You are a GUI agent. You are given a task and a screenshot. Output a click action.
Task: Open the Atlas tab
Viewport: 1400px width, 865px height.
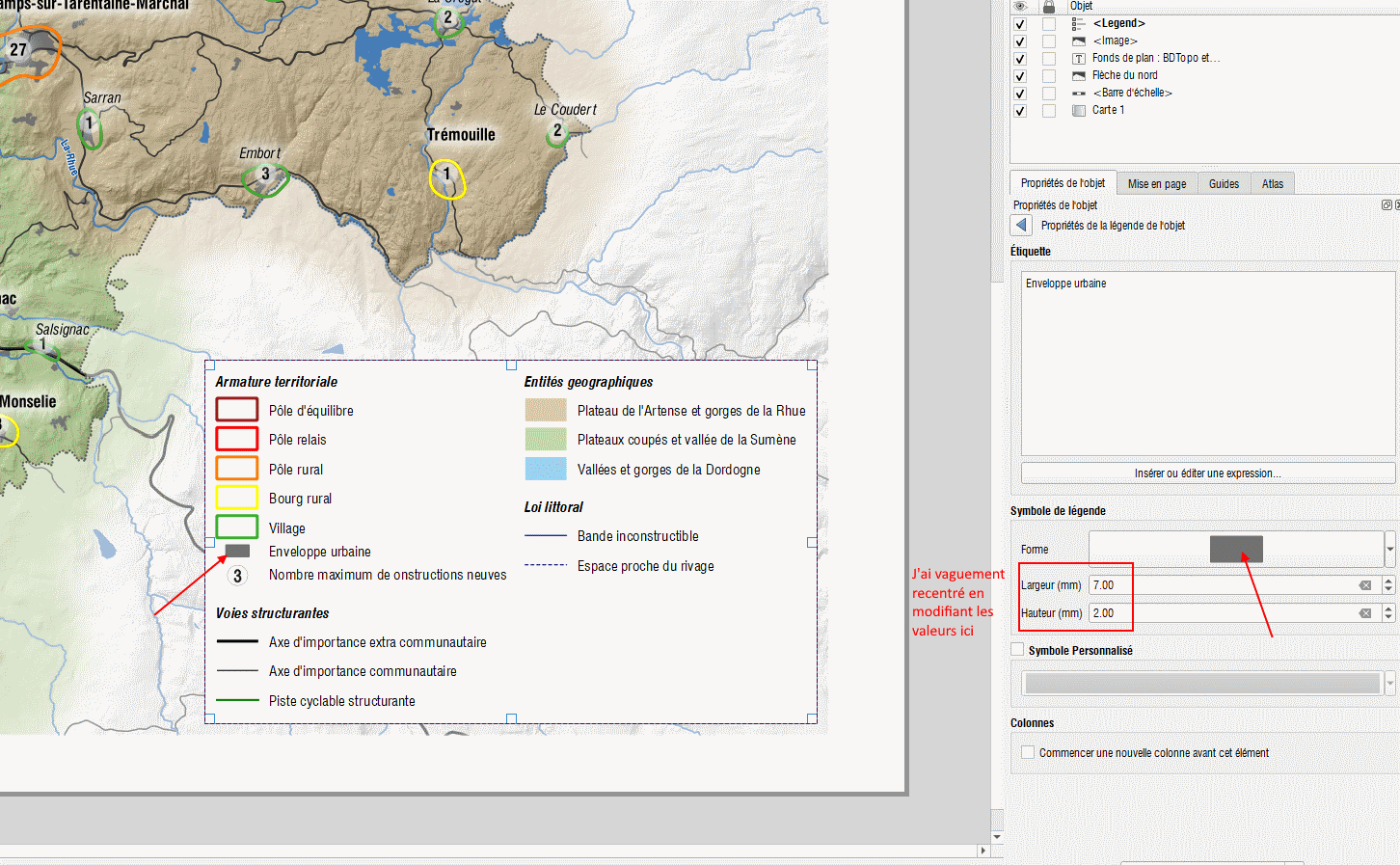[1273, 184]
